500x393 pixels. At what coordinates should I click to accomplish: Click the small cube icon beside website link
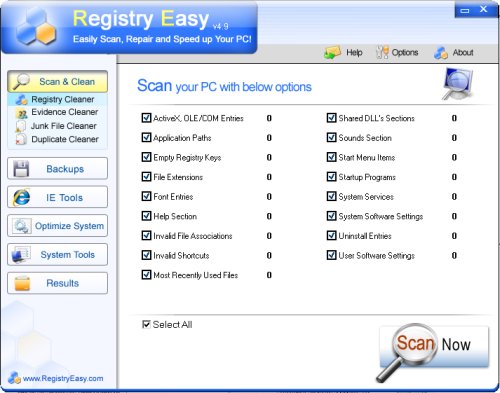[14, 378]
